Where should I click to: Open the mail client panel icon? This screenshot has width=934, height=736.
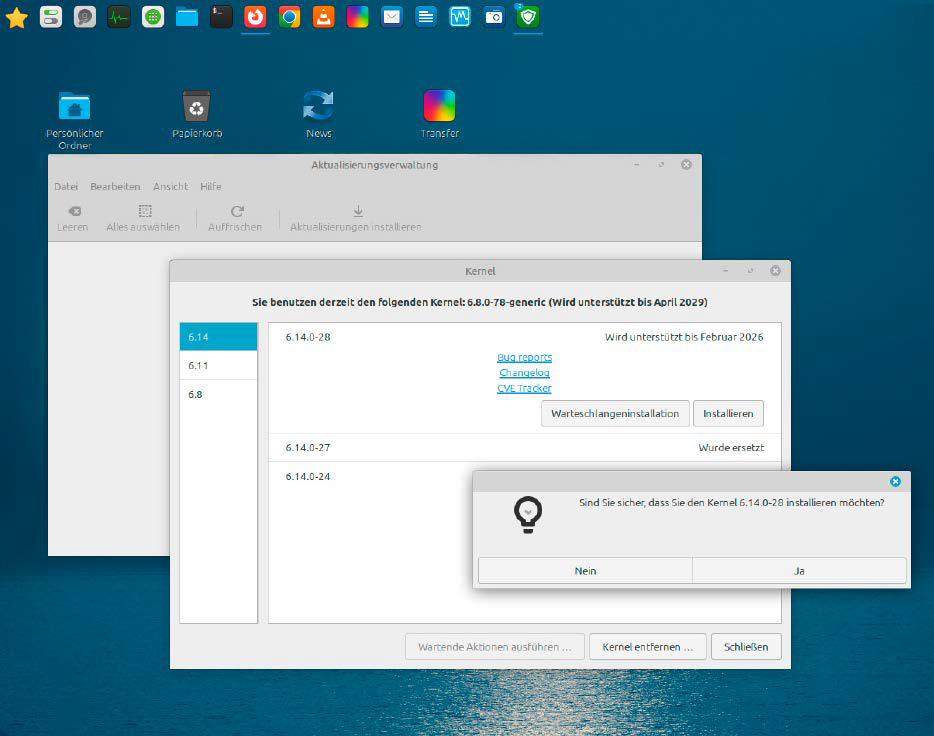pos(391,16)
